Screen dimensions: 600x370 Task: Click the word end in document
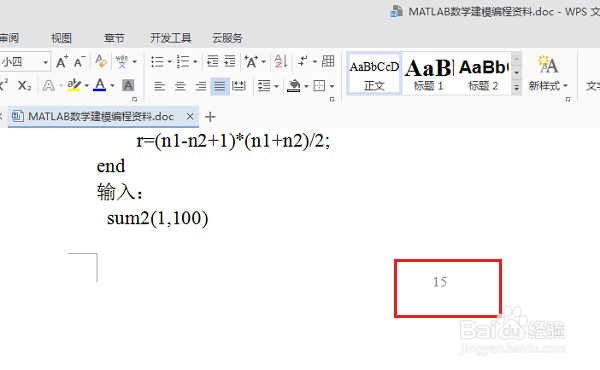pos(111,166)
